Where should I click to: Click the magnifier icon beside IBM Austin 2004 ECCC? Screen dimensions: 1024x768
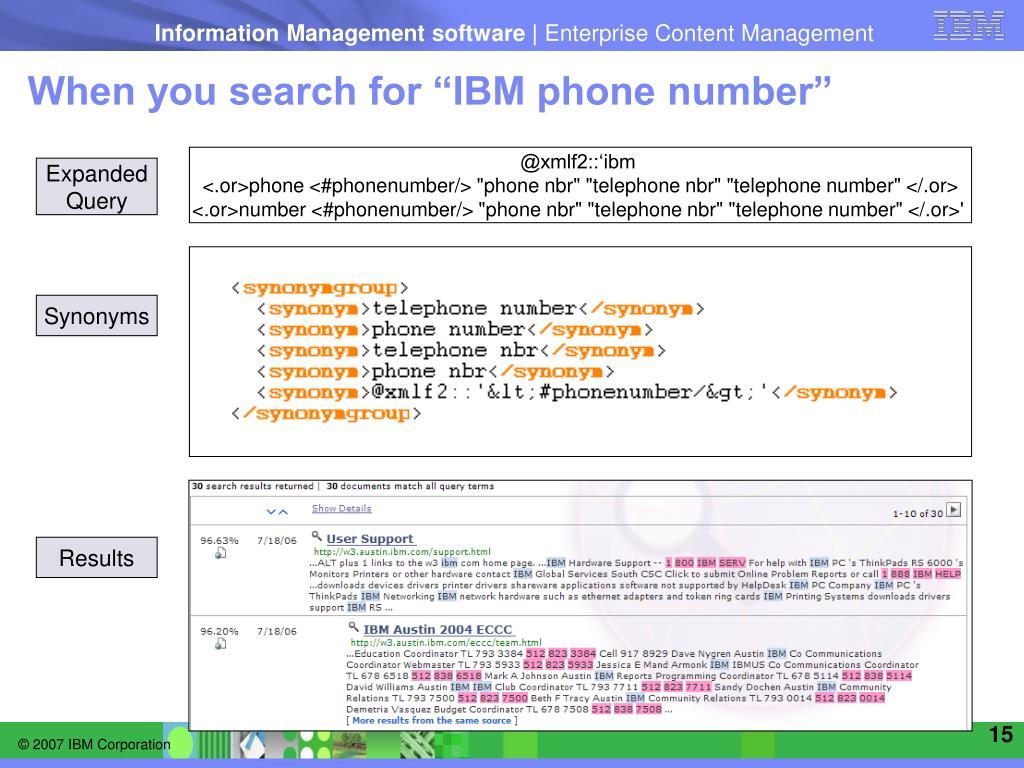pos(353,627)
